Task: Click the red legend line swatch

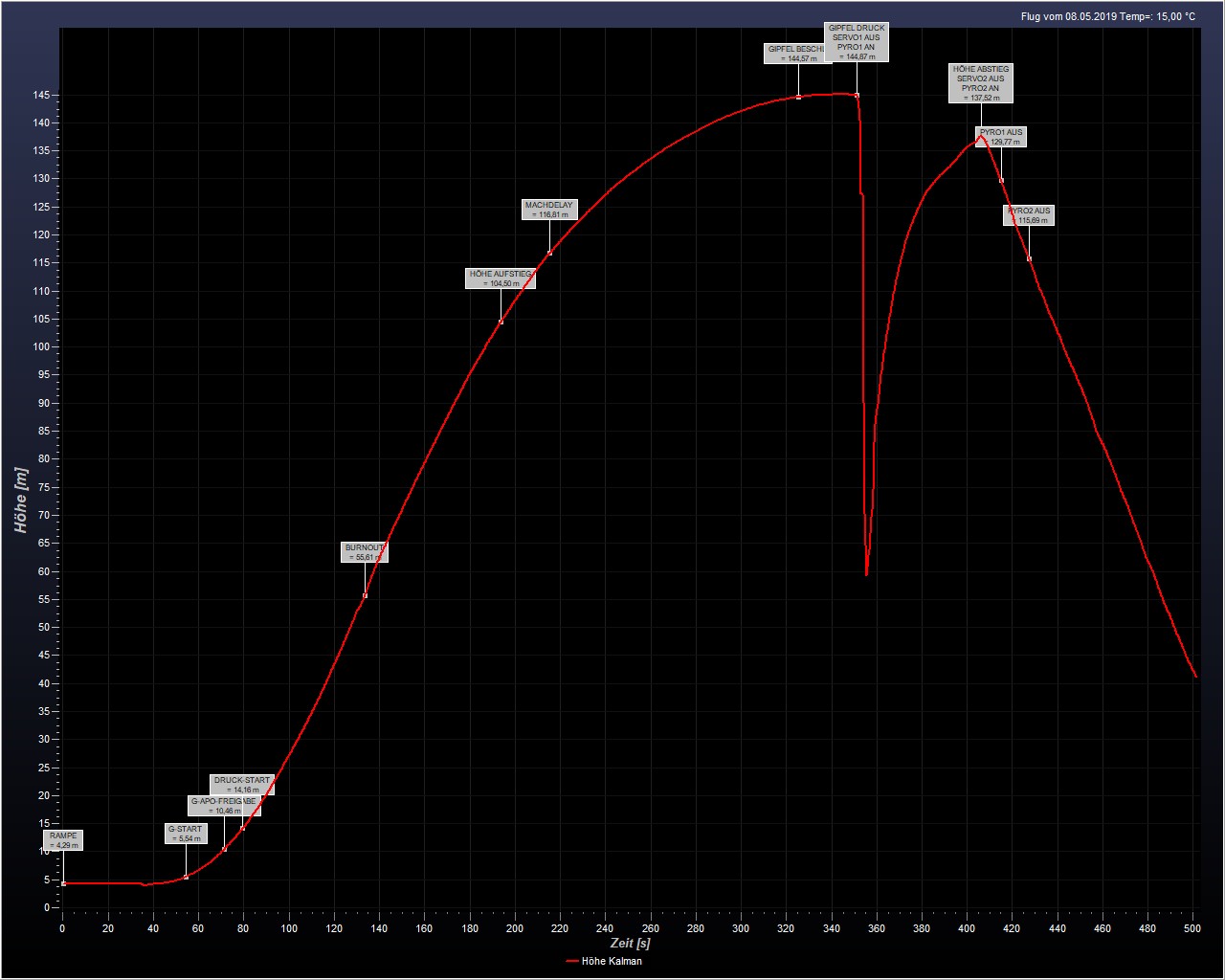Action: click(571, 961)
